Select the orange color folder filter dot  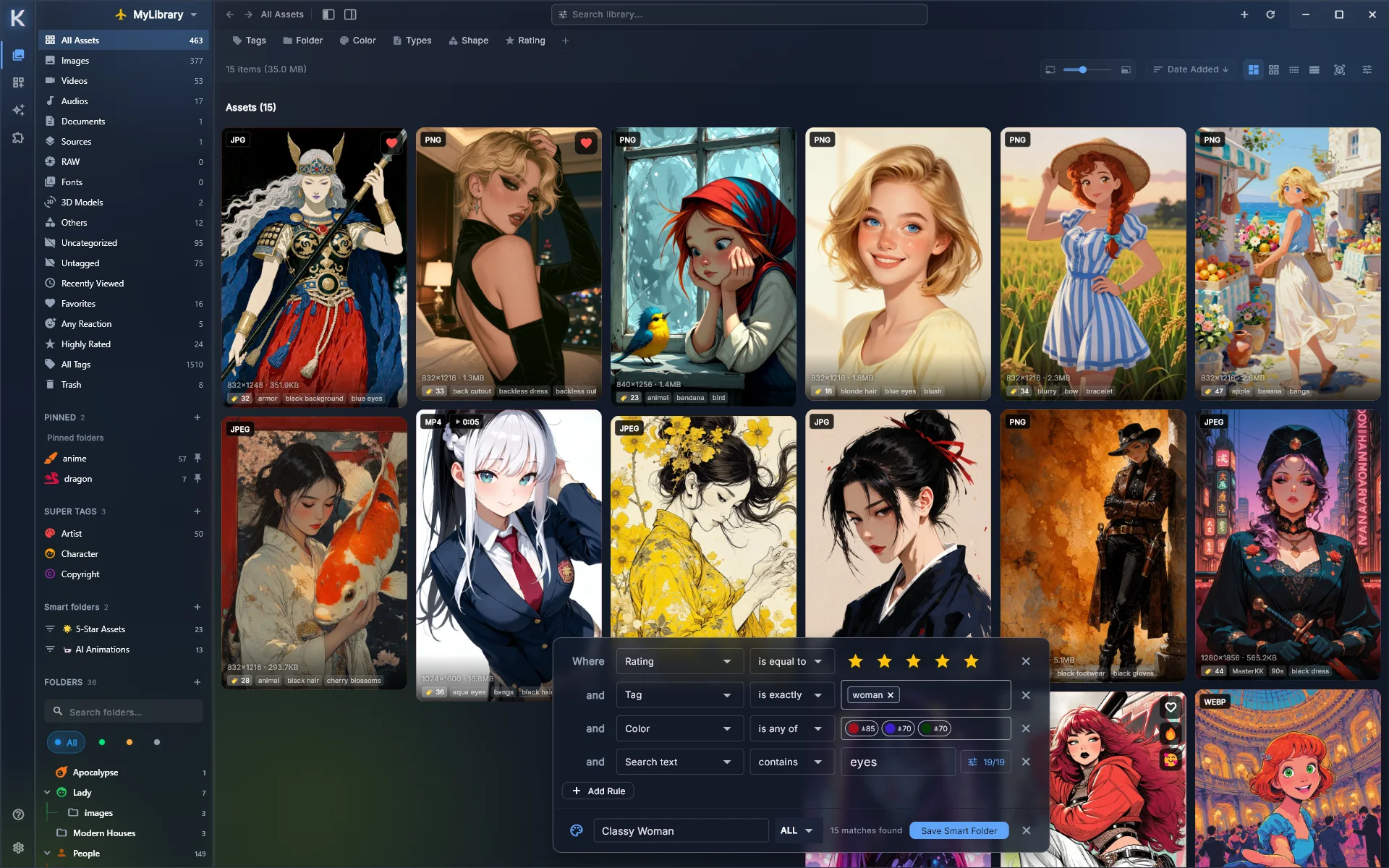[129, 742]
